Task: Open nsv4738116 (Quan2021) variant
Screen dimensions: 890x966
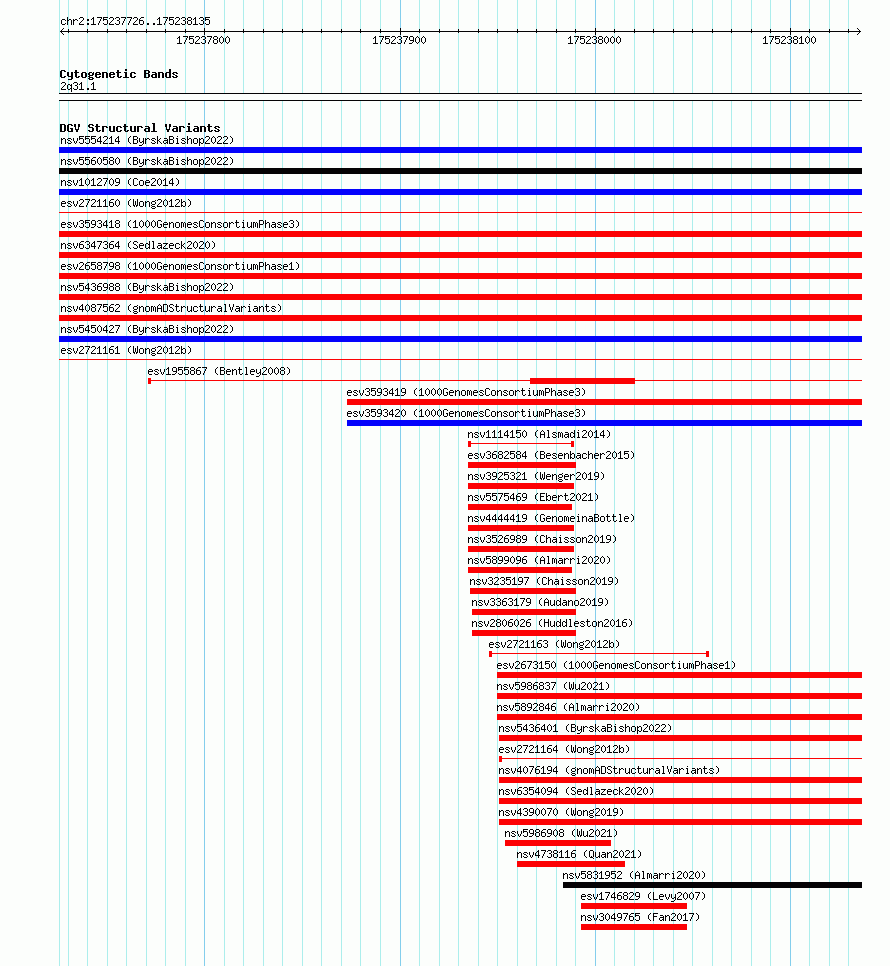Action: tap(579, 853)
